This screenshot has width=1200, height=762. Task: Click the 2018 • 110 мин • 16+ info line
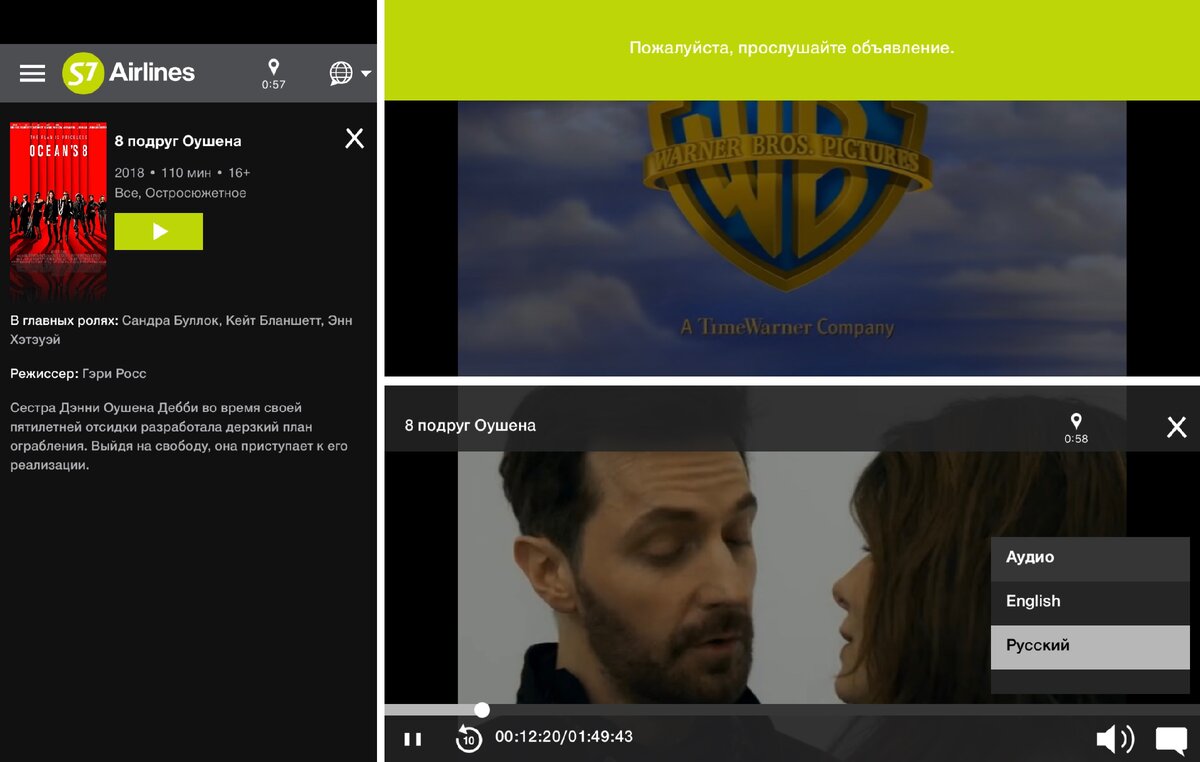182,172
